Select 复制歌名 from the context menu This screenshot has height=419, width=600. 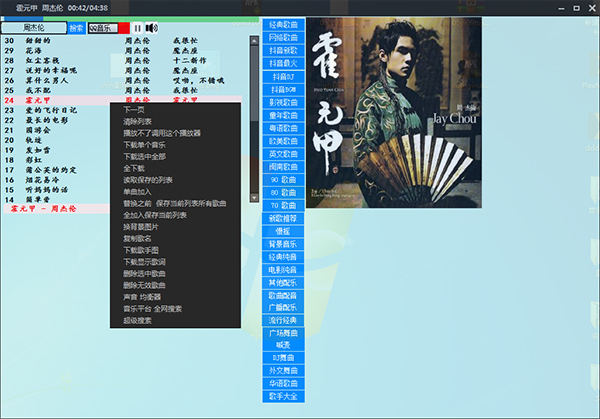click(137, 238)
